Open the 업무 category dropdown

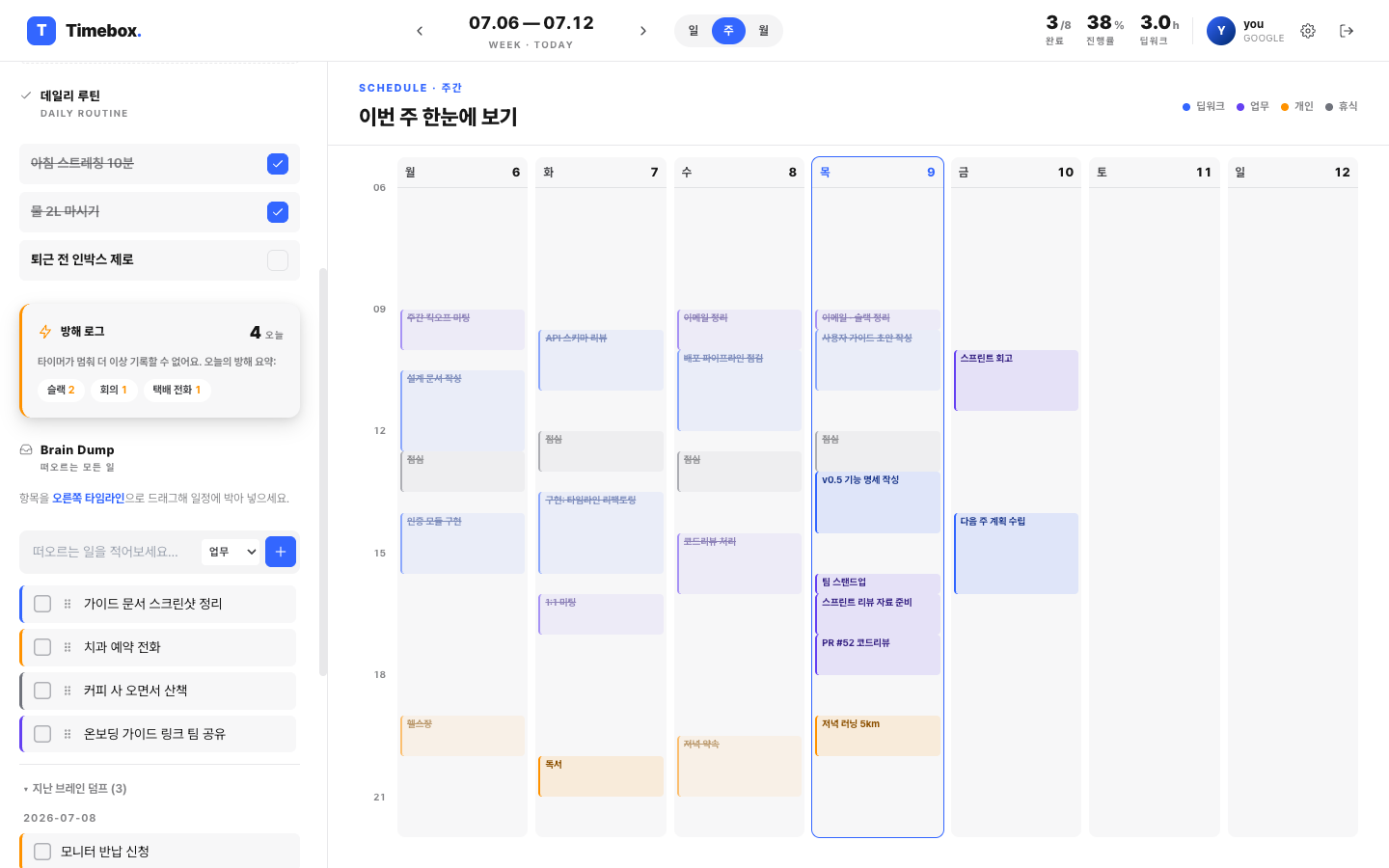pyautogui.click(x=232, y=552)
